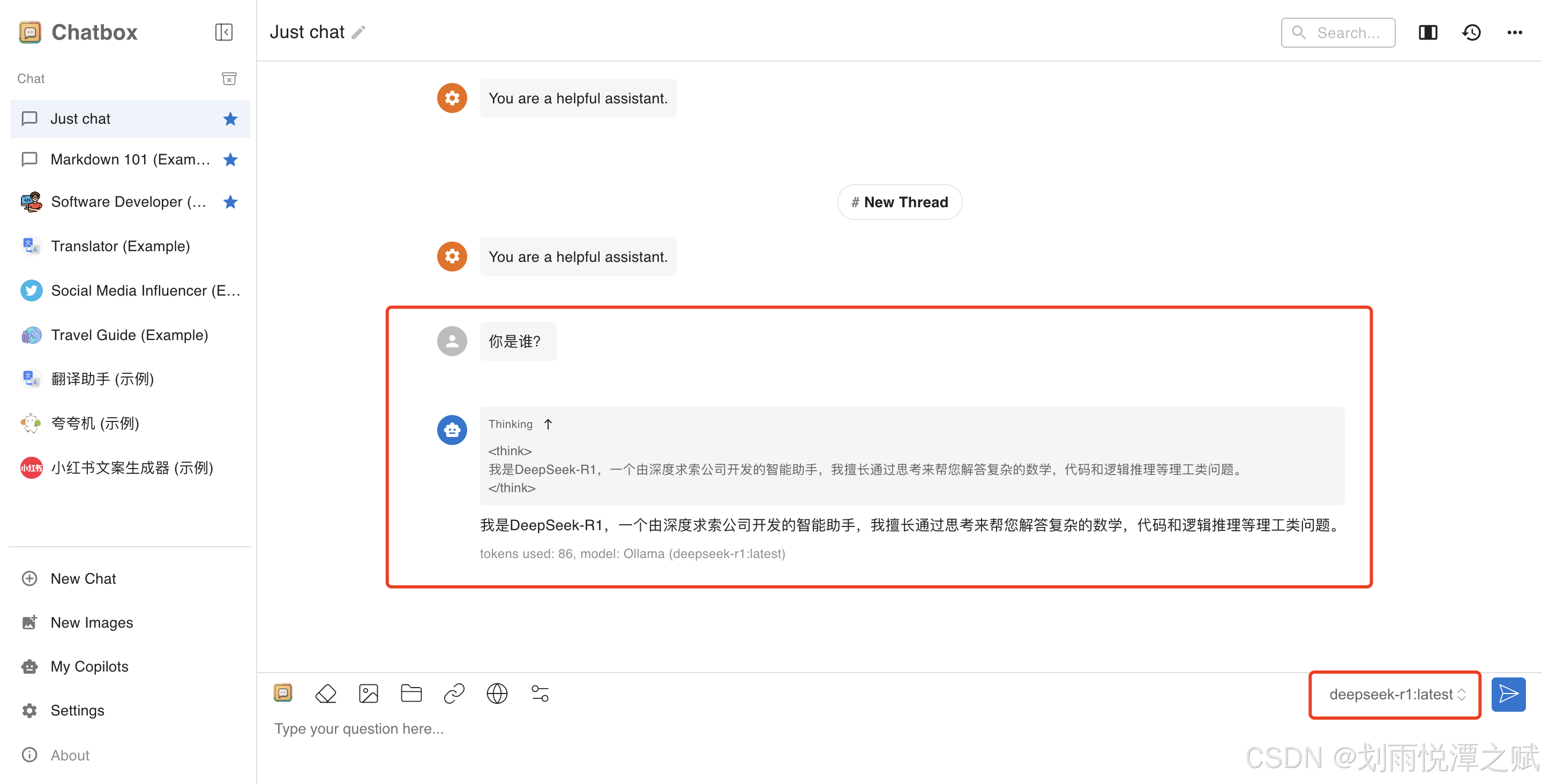This screenshot has height=784, width=1542.
Task: Start a New Chat
Action: 83,578
